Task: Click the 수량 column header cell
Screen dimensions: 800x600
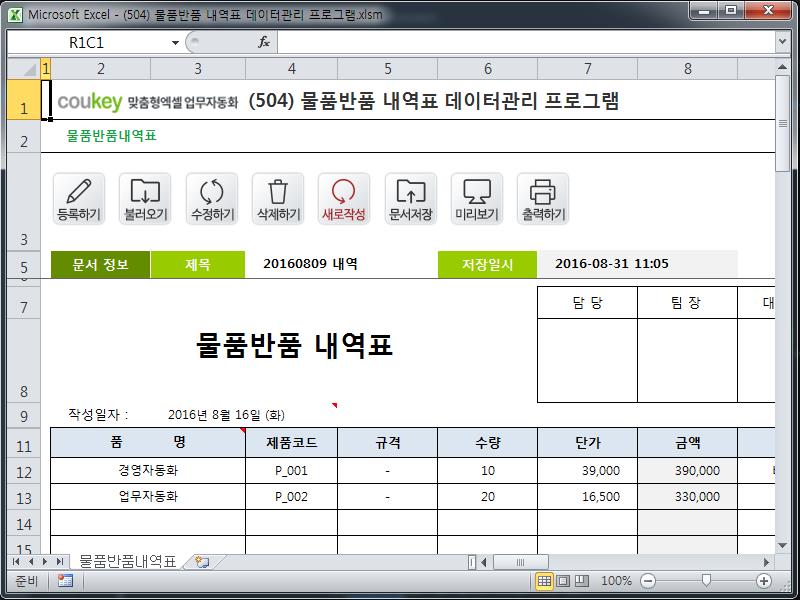Action: click(487, 442)
